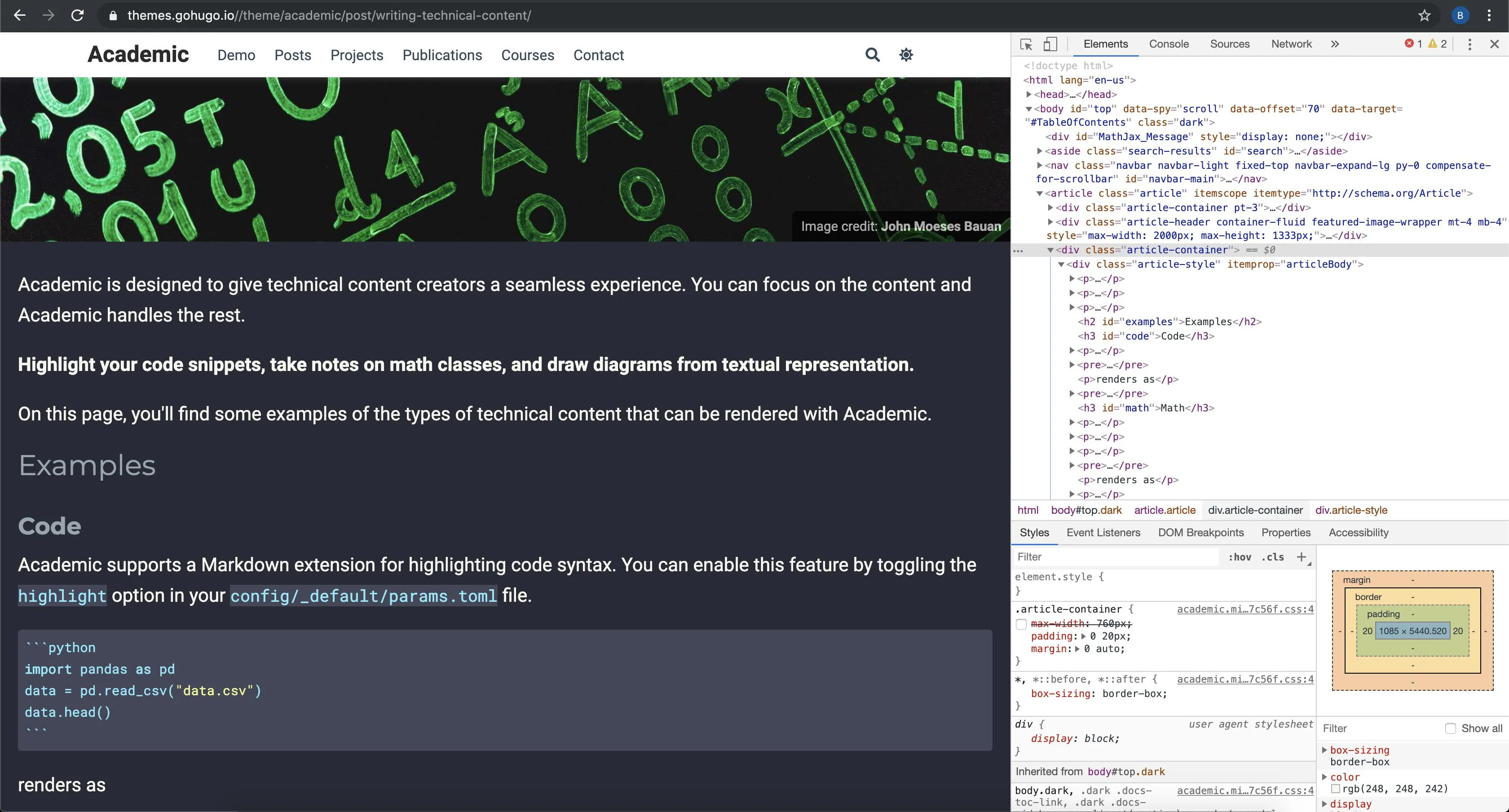The width and height of the screenshot is (1509, 812).
Task: Check the Show all computed styles box
Action: [1451, 728]
